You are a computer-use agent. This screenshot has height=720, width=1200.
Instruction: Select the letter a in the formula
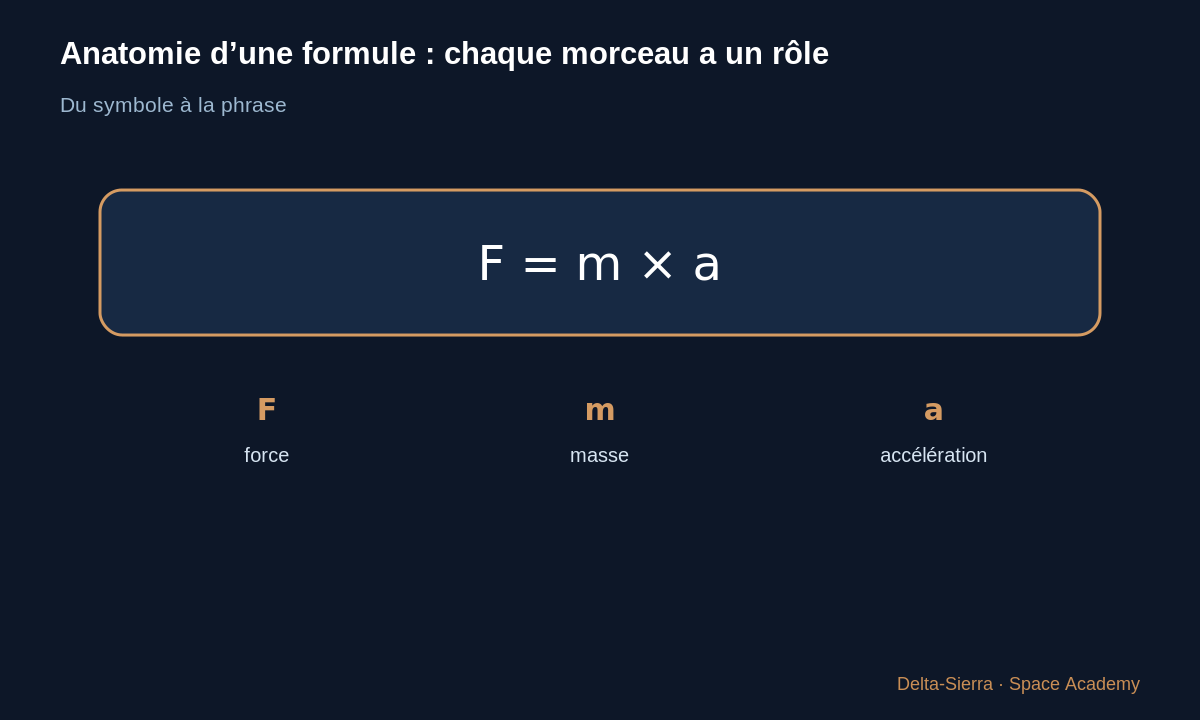pyautogui.click(x=706, y=266)
